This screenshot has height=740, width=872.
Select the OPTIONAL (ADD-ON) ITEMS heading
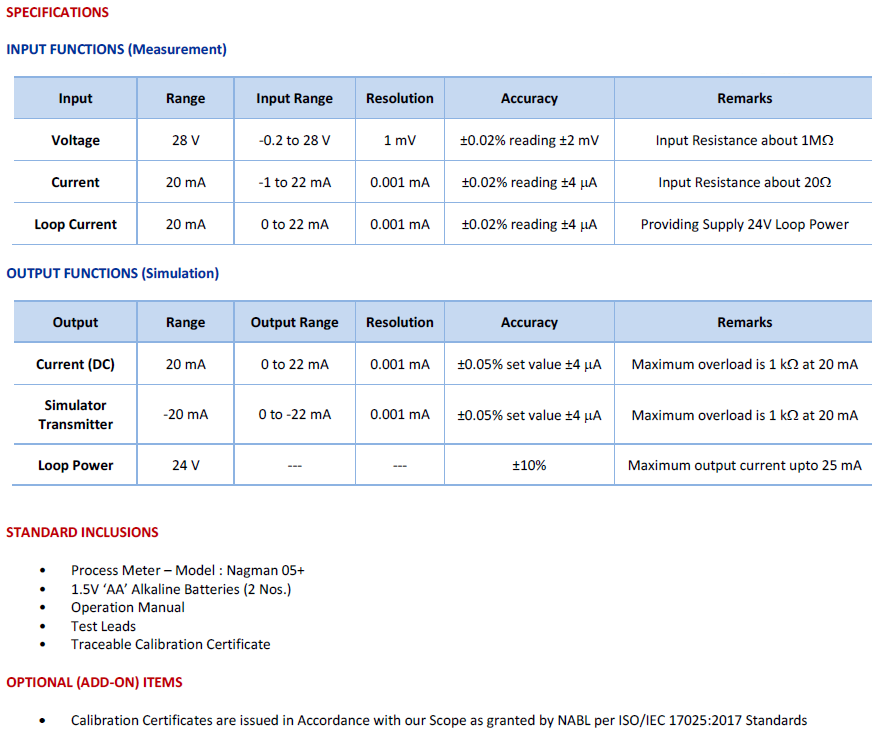pyautogui.click(x=94, y=682)
